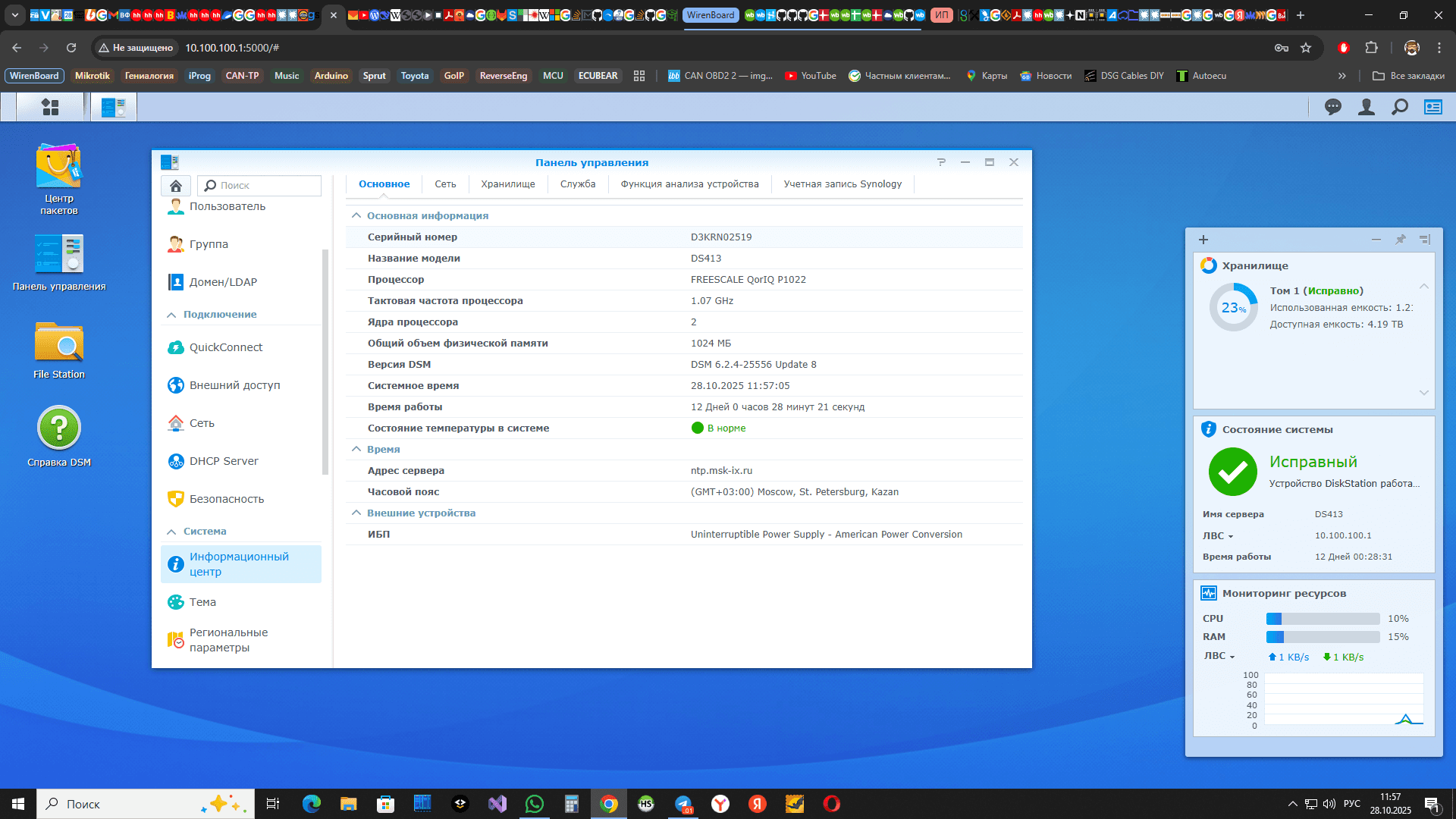Screen dimensions: 1456x819
Task: Open the ЛВС dropdown in resource monitor
Action: click(x=1219, y=656)
